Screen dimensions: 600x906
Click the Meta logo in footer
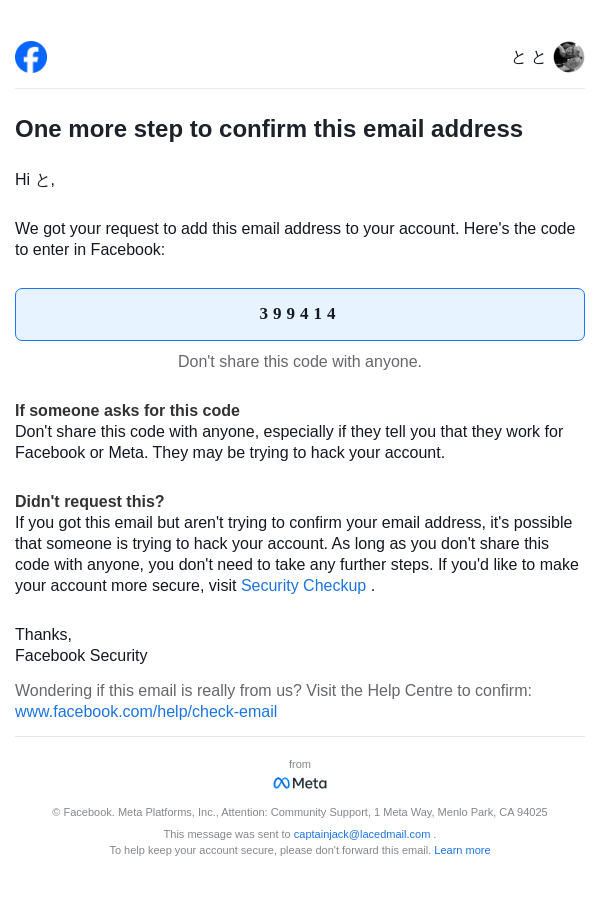click(300, 783)
